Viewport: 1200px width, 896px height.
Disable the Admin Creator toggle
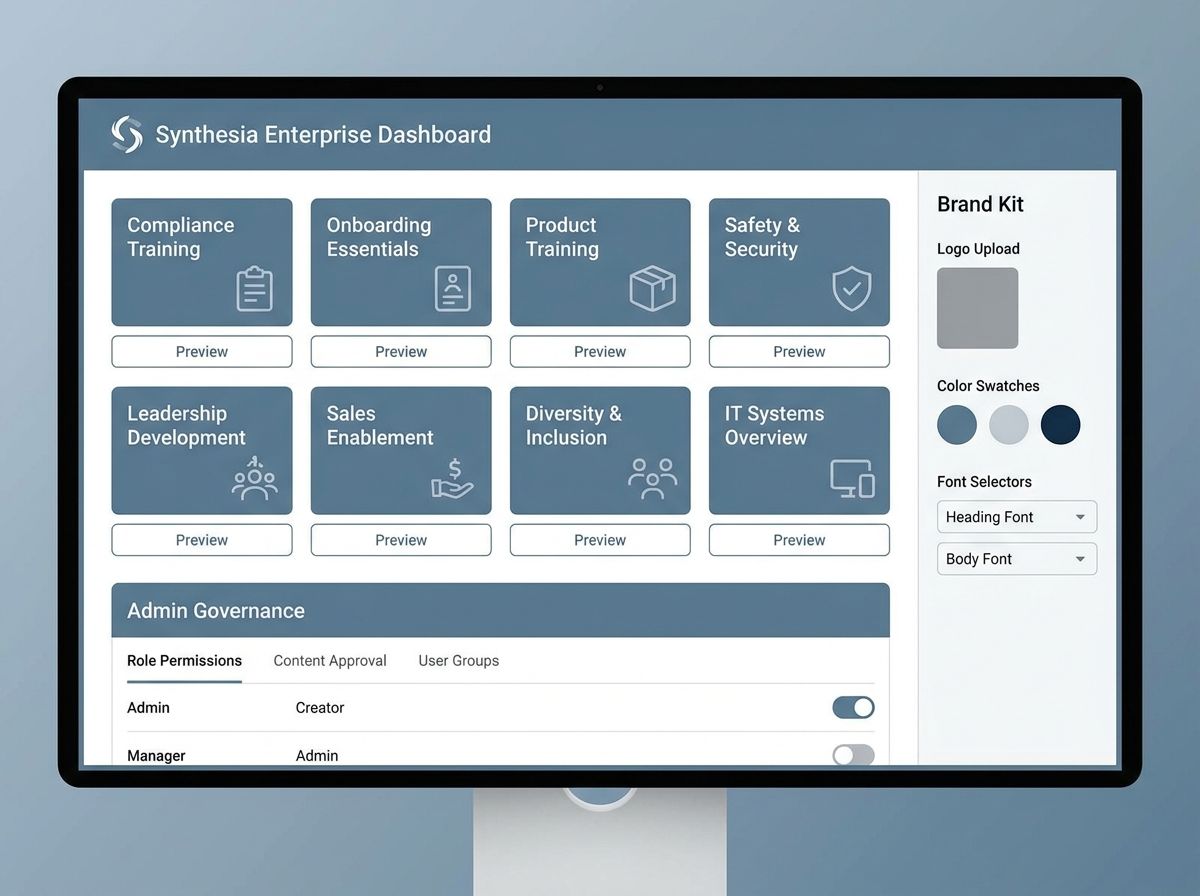tap(853, 707)
